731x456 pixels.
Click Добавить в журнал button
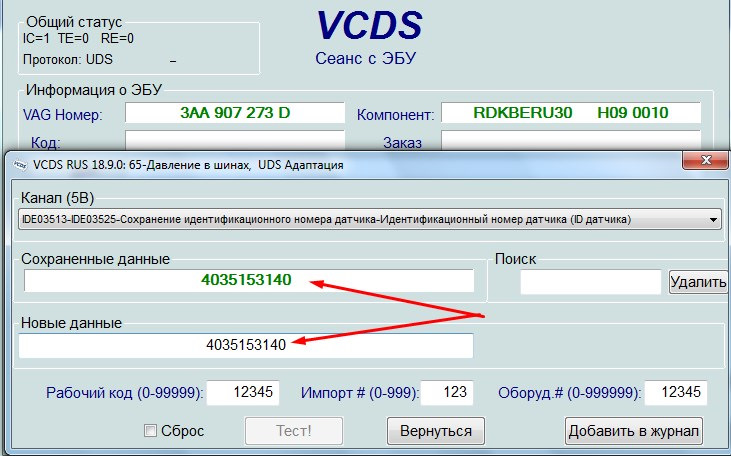click(634, 431)
